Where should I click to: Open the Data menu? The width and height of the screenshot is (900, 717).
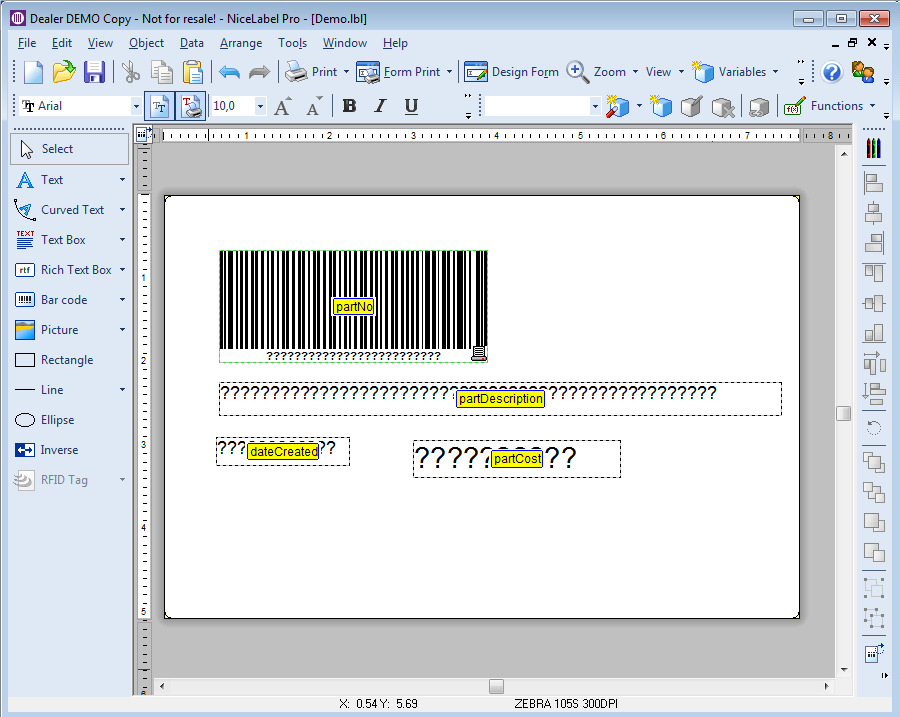coord(191,43)
